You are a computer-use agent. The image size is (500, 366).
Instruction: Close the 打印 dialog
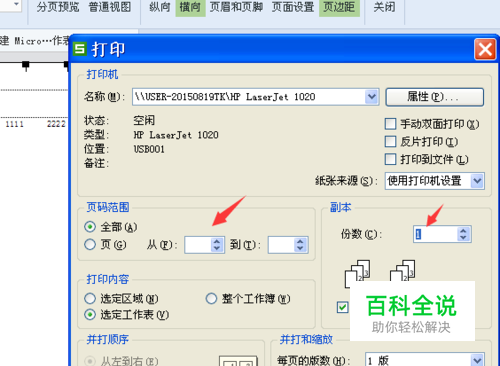point(485,49)
